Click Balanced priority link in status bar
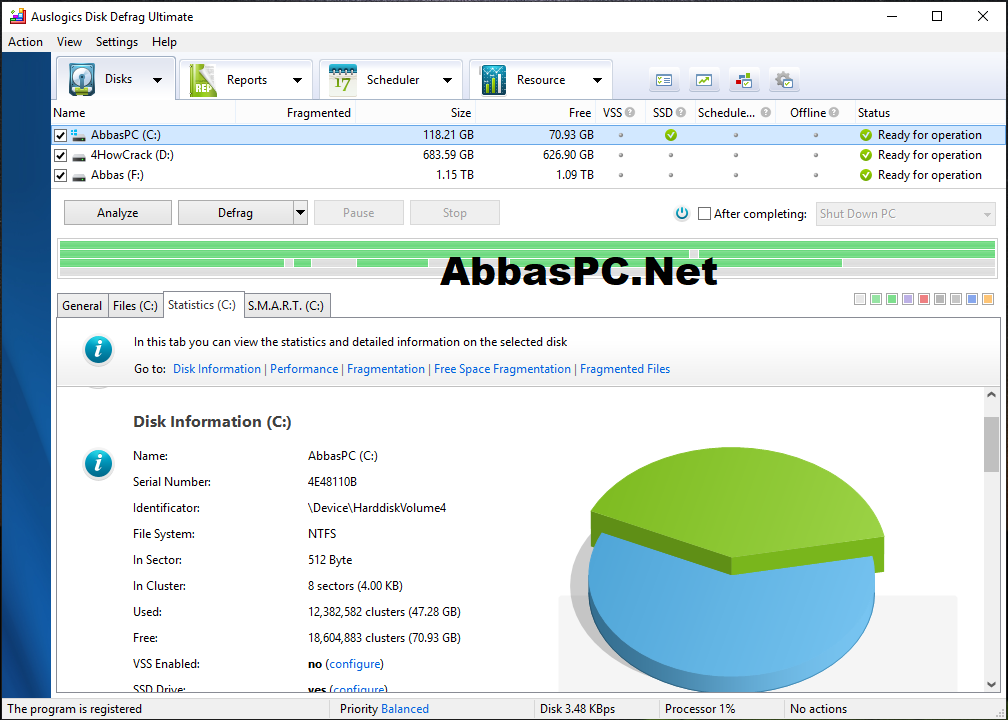Viewport: 1008px width, 720px height. point(405,709)
